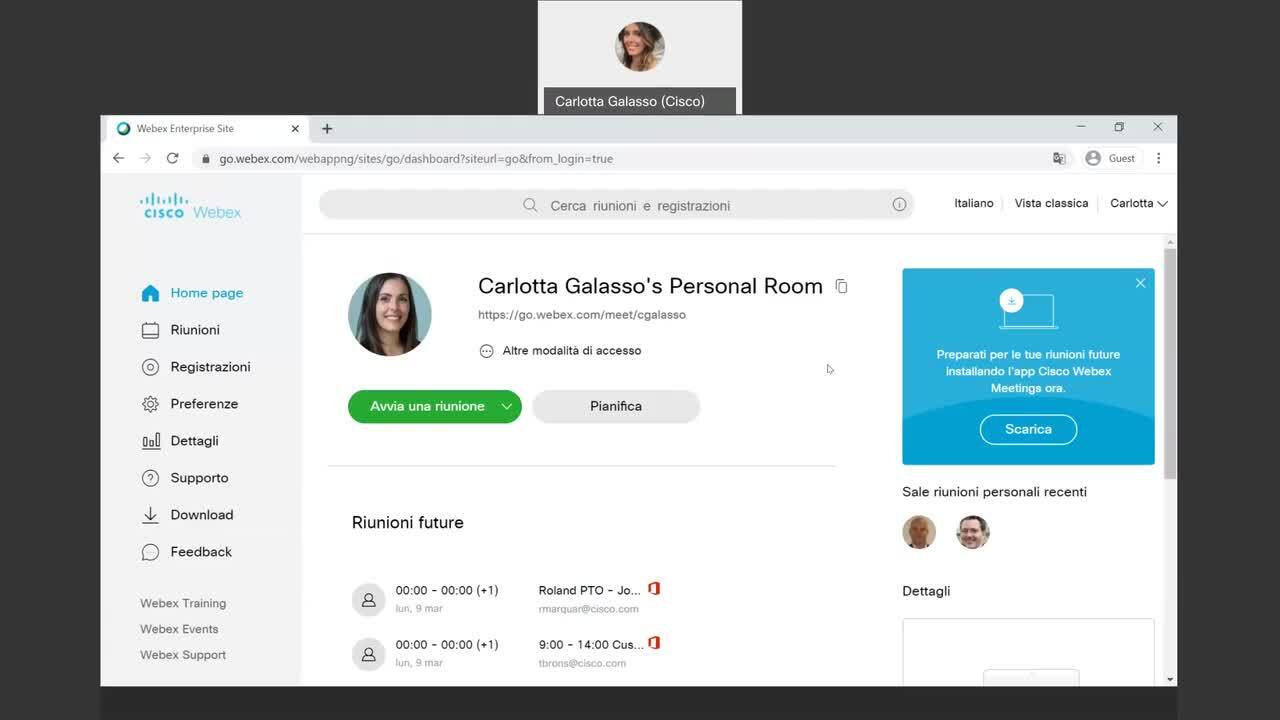This screenshot has height=720, width=1280.
Task: Click tbrons@cisco.com email text
Action: click(582, 663)
